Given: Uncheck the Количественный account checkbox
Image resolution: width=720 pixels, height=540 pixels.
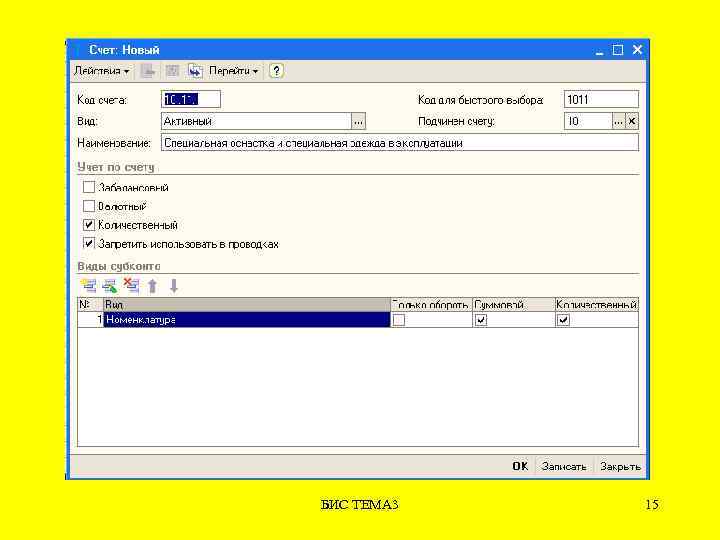Looking at the screenshot, I should click(x=89, y=225).
